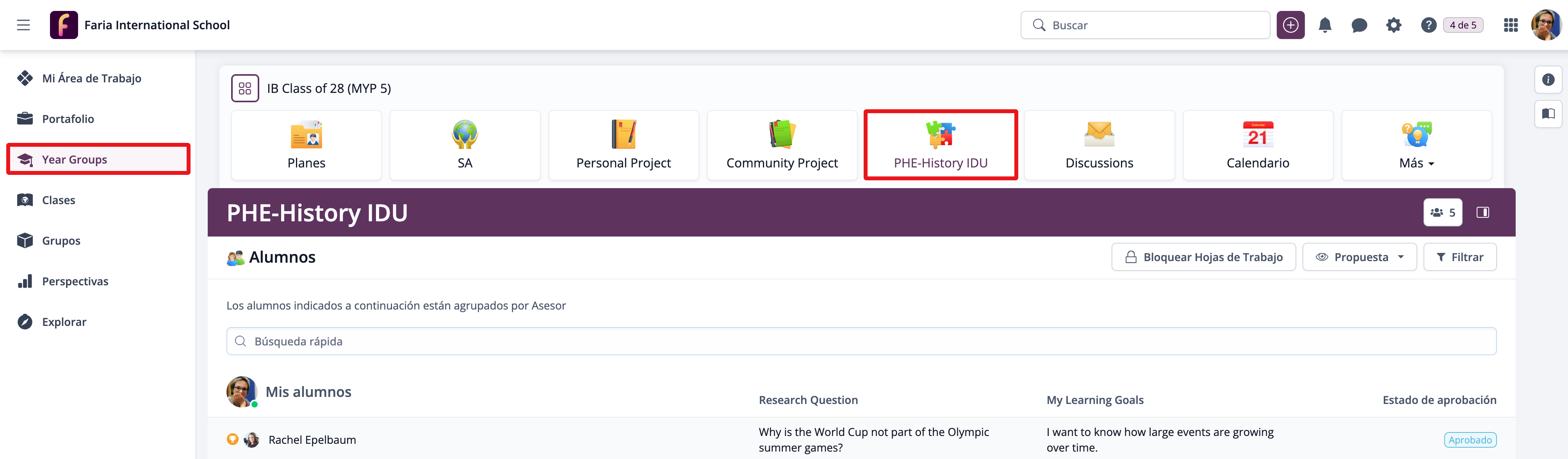
Task: Select Clases in the left sidebar
Action: (x=59, y=200)
